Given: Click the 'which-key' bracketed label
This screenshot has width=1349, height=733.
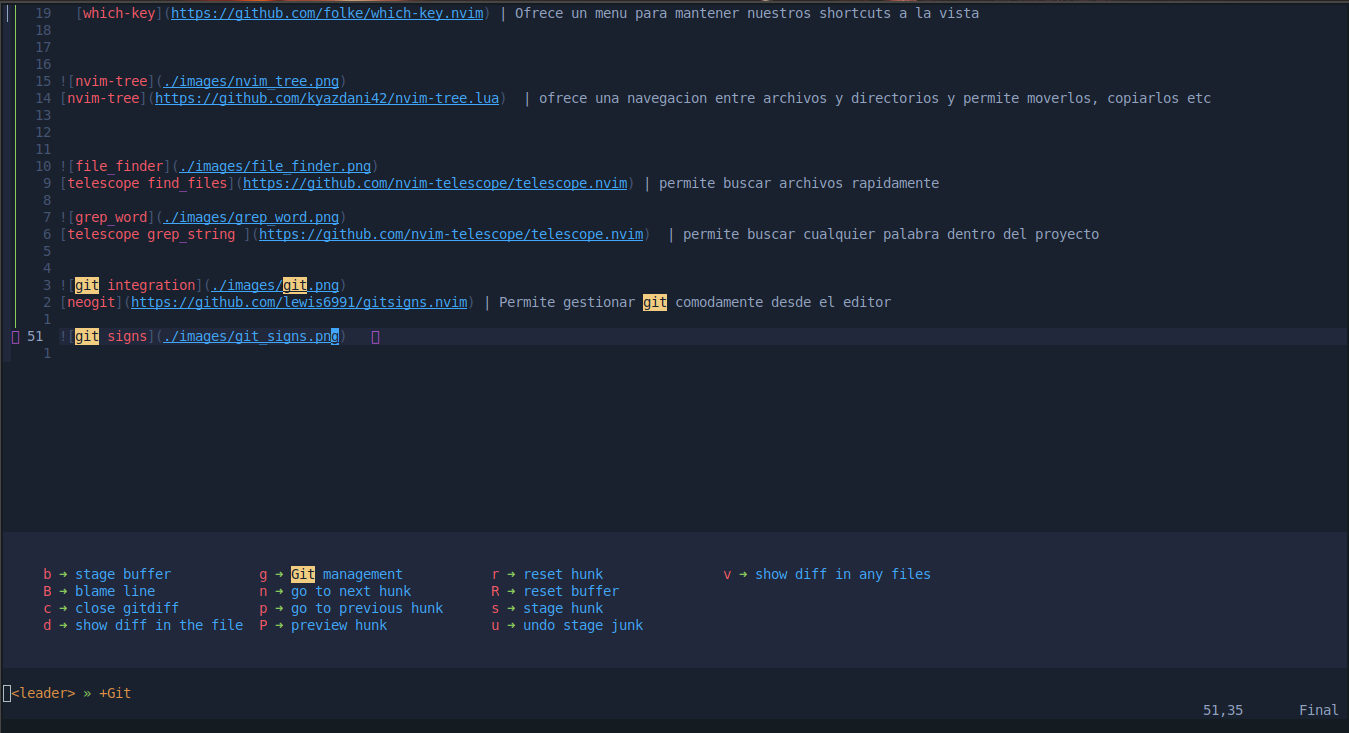Looking at the screenshot, I should point(119,14).
